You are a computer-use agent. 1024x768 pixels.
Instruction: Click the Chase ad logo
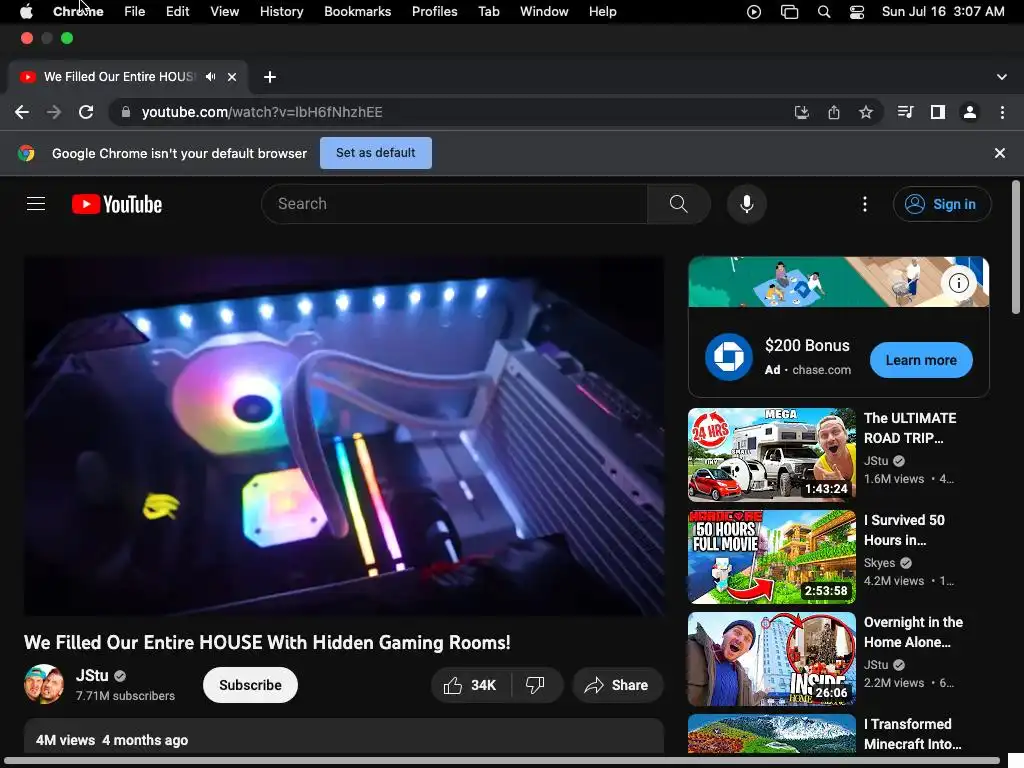click(x=729, y=357)
